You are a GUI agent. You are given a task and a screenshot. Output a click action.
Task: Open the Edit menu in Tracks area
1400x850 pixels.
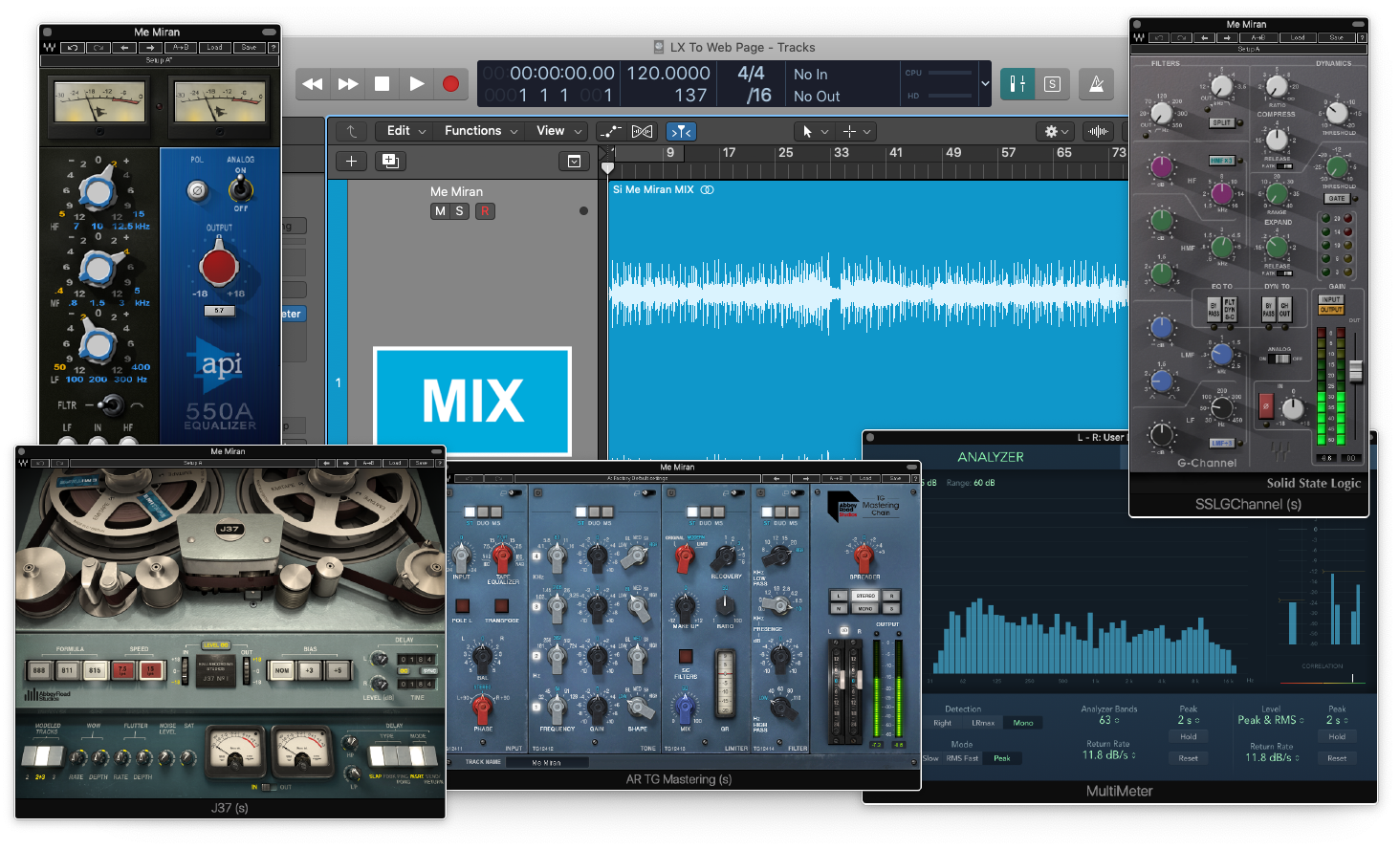click(405, 131)
